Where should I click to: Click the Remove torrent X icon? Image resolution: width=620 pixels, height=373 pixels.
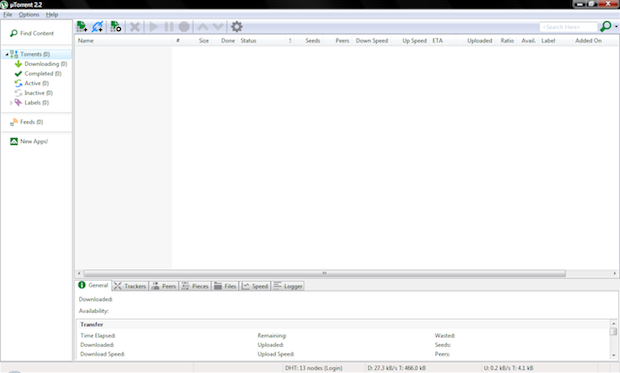coord(135,27)
